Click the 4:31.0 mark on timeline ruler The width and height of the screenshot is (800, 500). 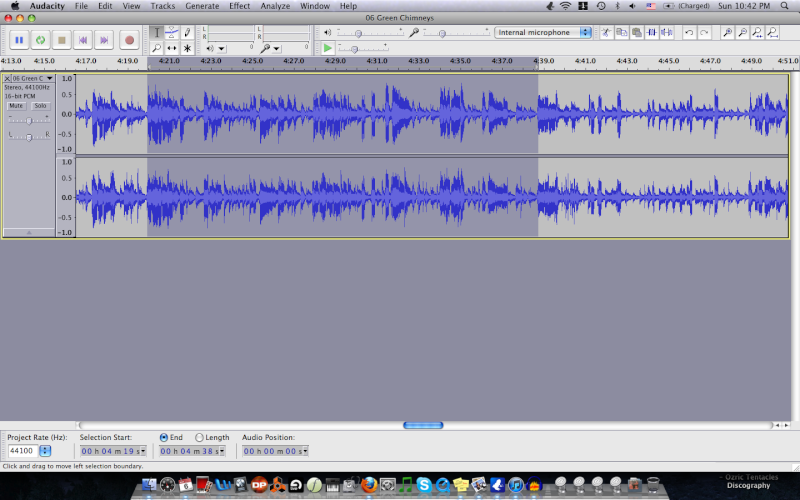pyautogui.click(x=377, y=61)
